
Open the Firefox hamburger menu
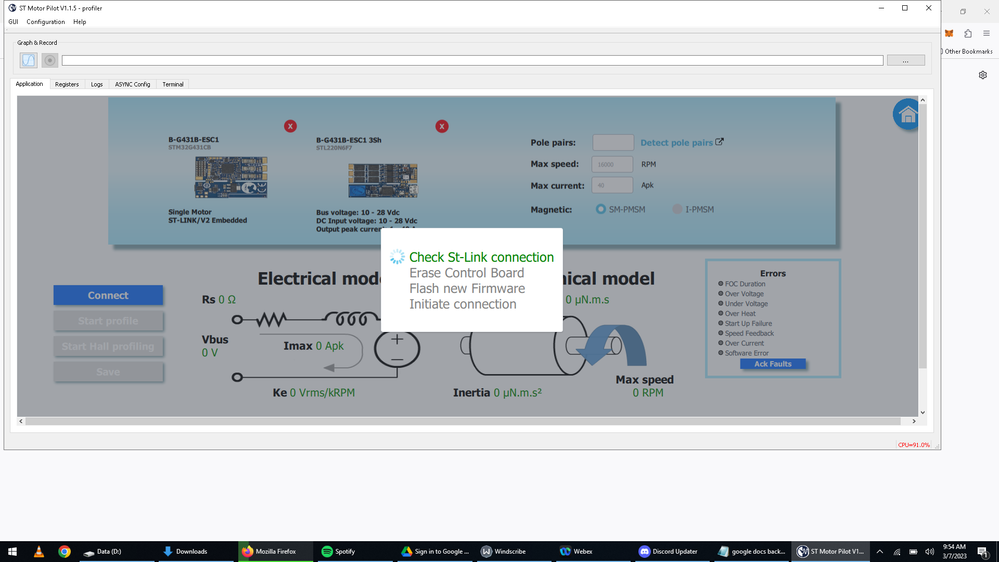point(986,34)
